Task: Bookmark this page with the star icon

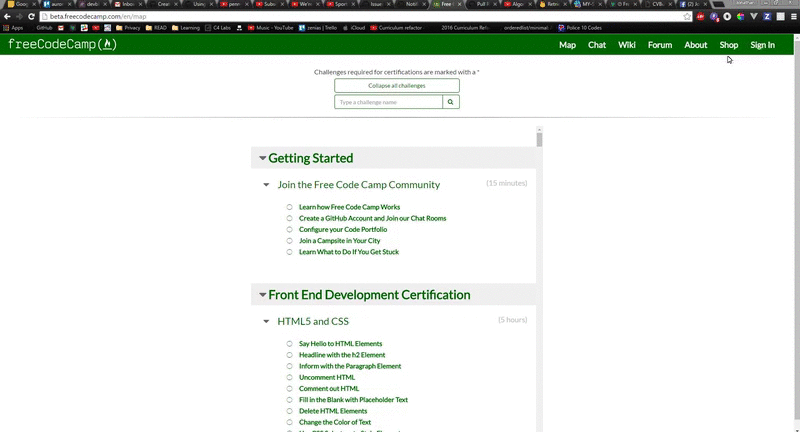Action: tap(687, 16)
